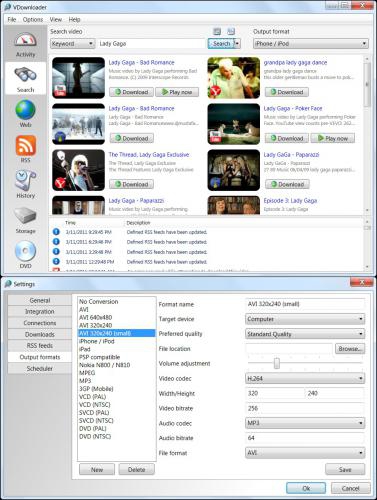Open the View menu
The width and height of the screenshot is (377, 500).
56,19
